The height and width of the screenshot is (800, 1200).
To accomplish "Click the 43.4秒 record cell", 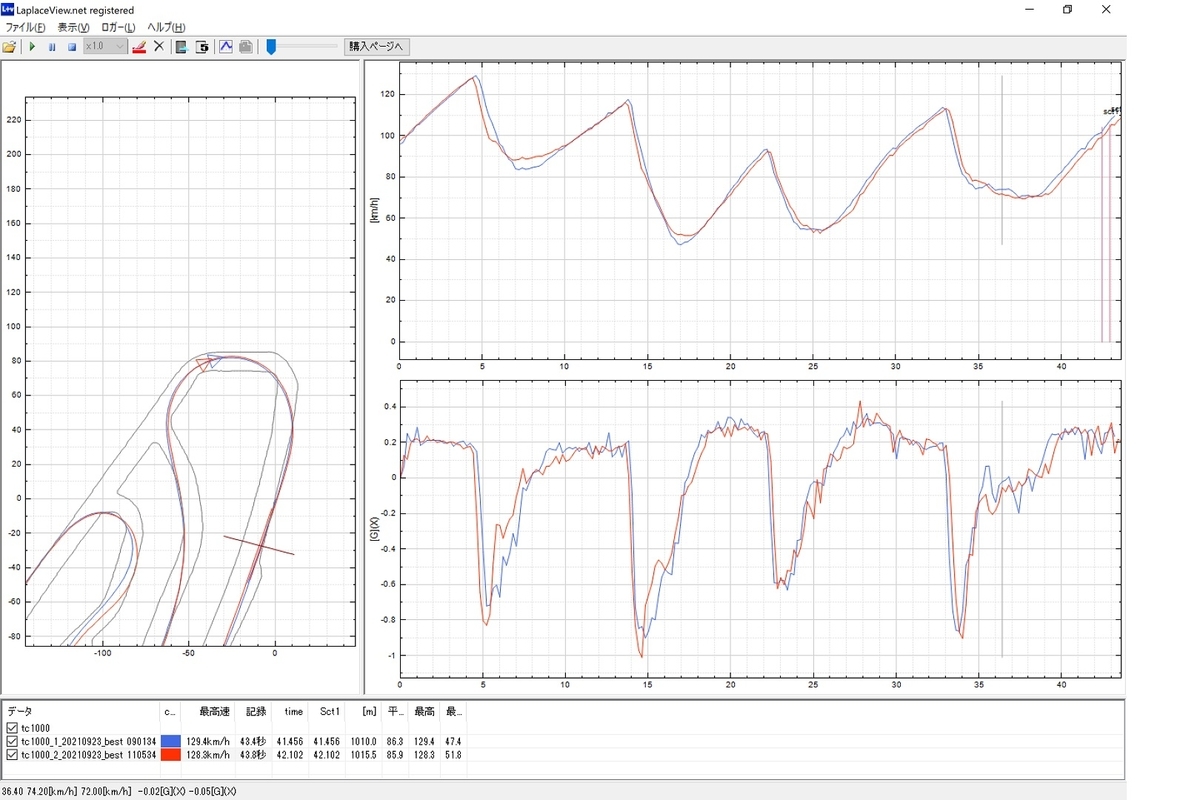I will point(253,741).
